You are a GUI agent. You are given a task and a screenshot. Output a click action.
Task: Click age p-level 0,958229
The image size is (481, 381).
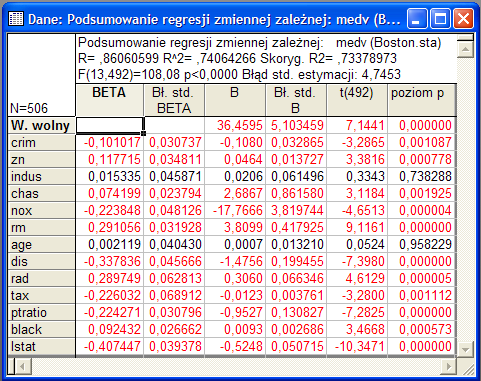[422, 245]
